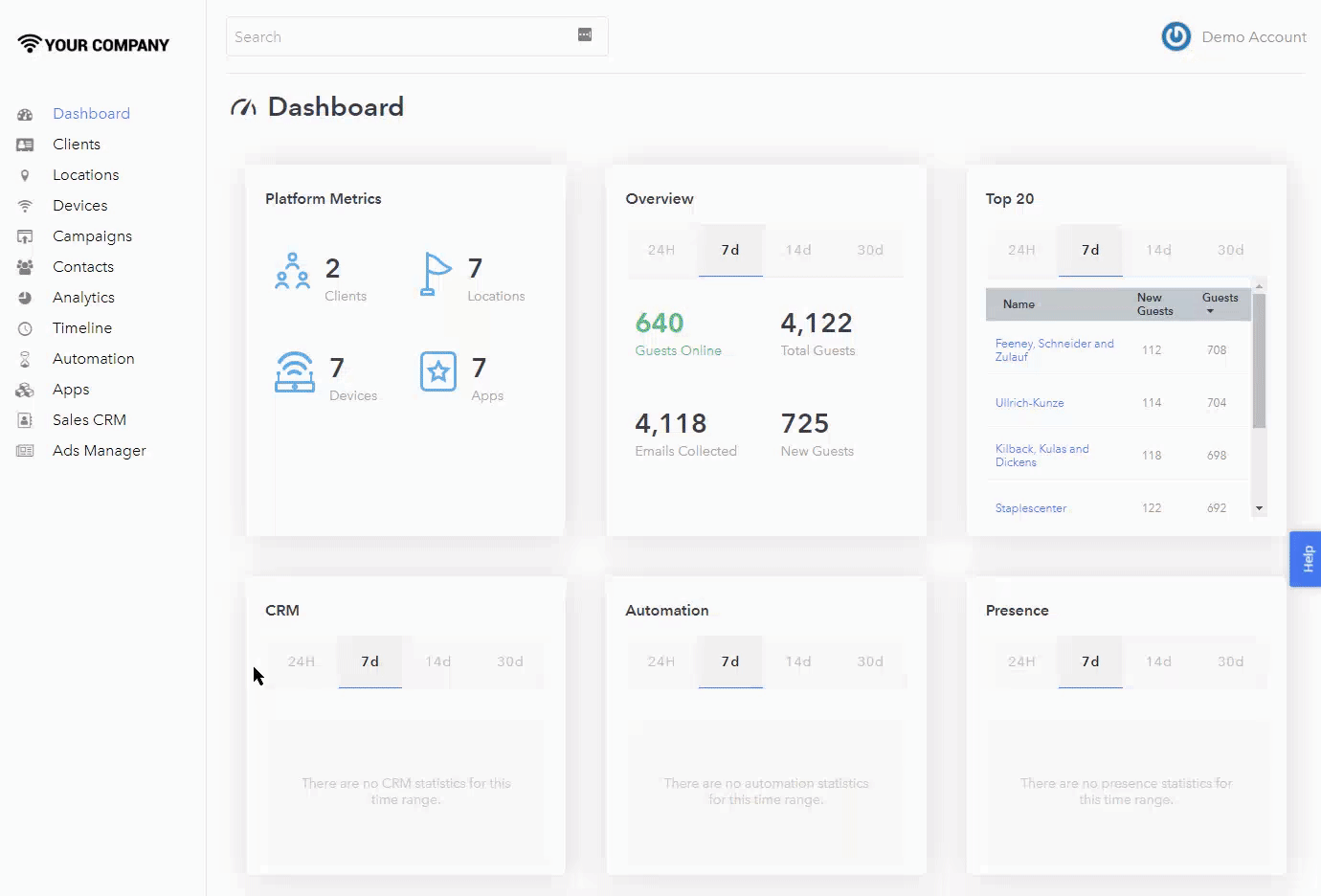Select the 30d tab in Top 20
1321x896 pixels.
click(x=1231, y=250)
